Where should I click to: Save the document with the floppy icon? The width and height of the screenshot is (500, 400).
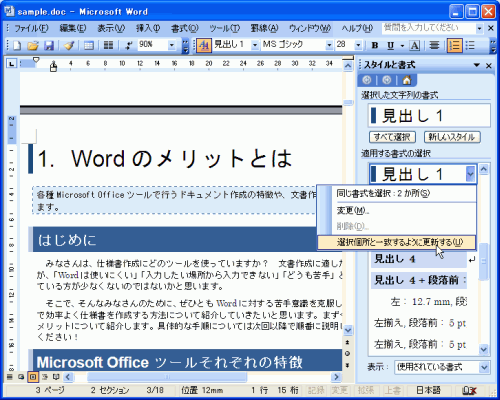coord(49,45)
